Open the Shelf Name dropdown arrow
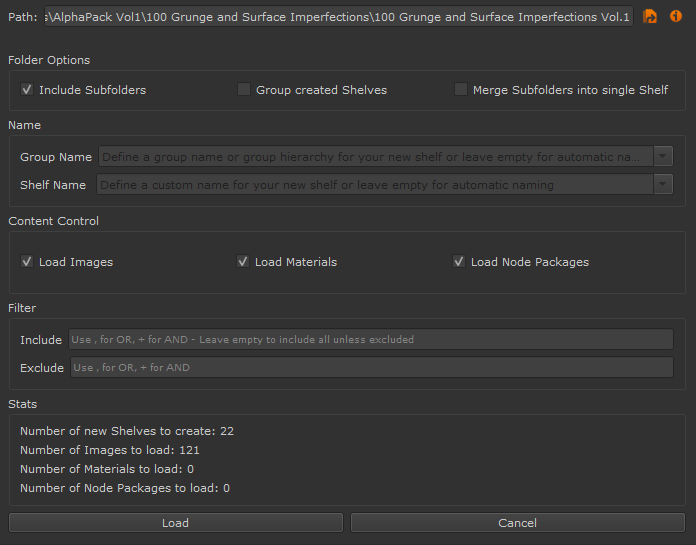 coord(663,185)
